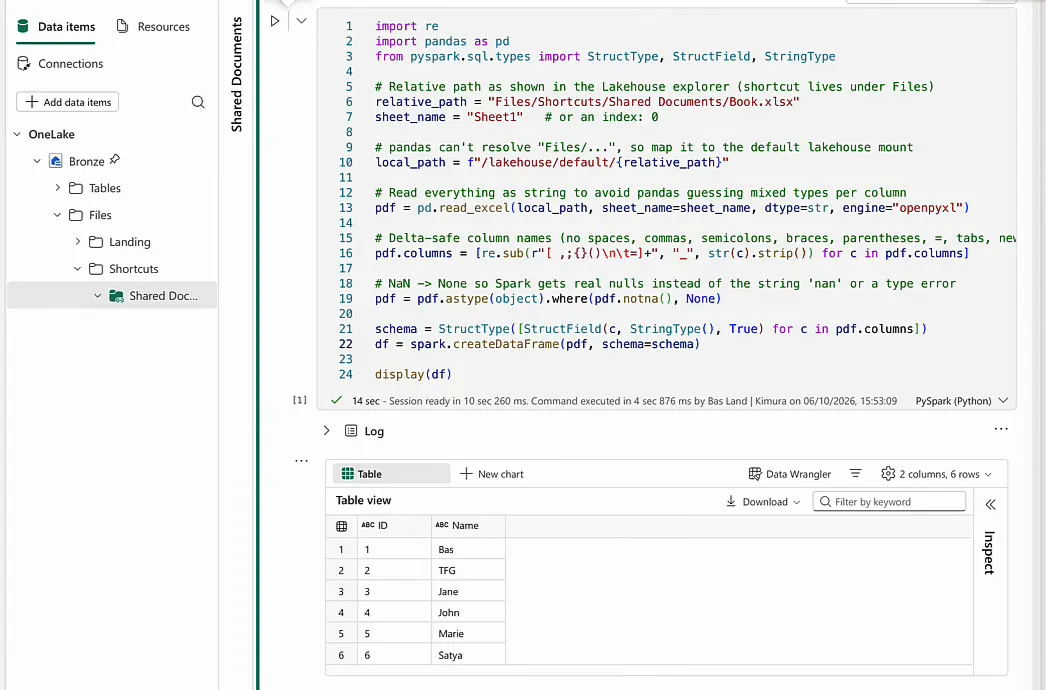The width and height of the screenshot is (1046, 690).
Task: Add a New chart
Action: (492, 474)
